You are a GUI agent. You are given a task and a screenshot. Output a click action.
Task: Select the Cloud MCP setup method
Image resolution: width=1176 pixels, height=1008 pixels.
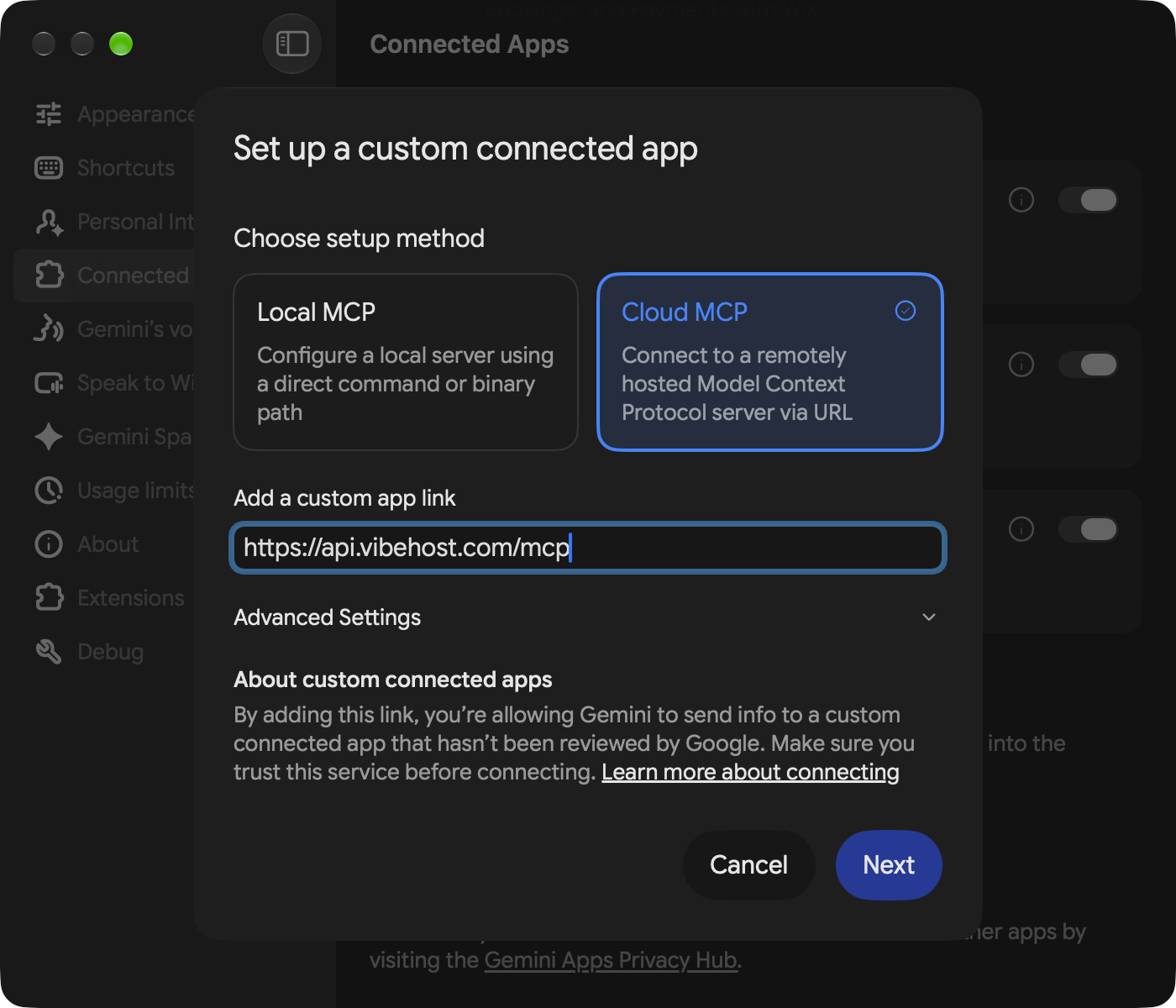[770, 362]
